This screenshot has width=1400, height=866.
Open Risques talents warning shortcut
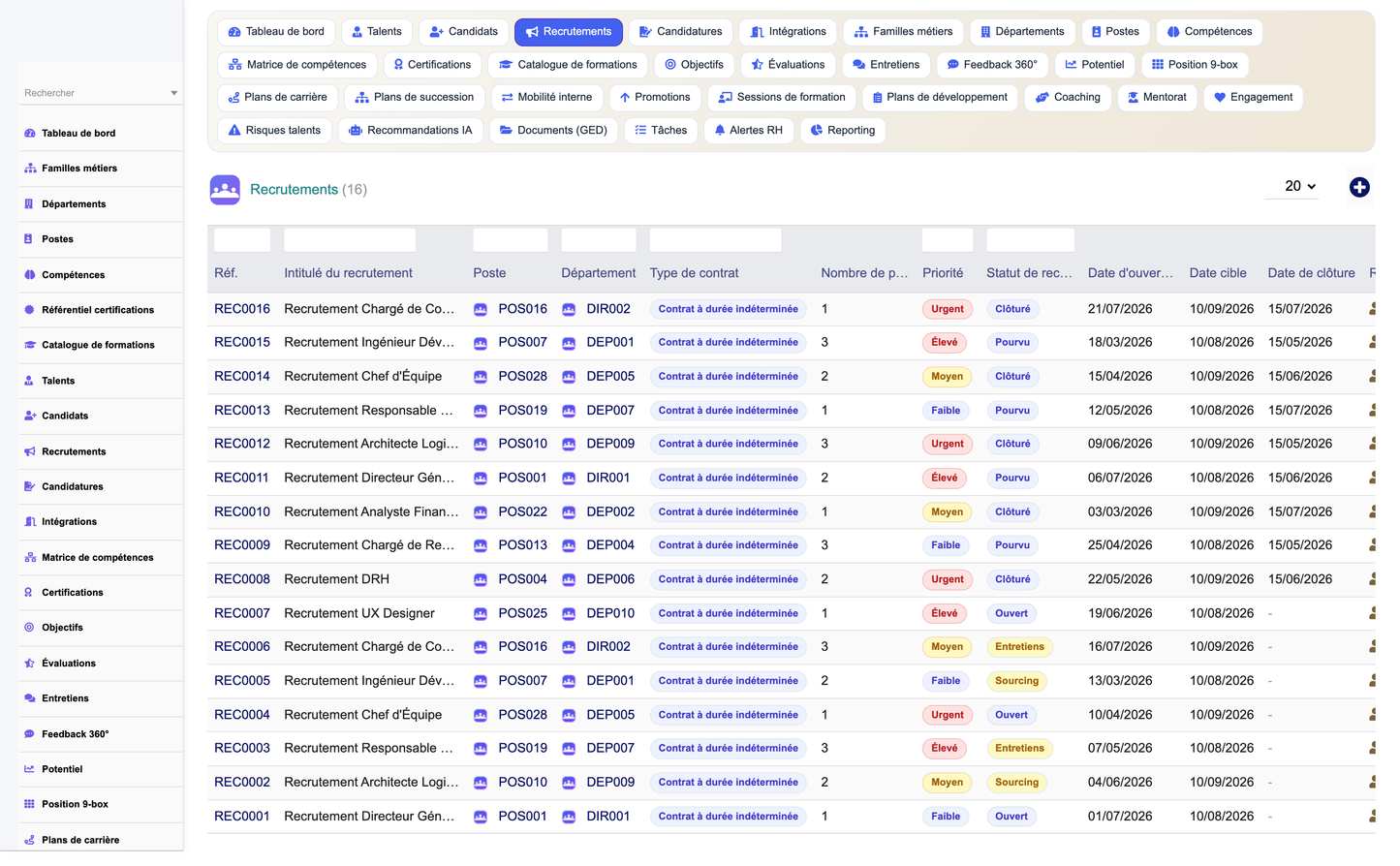[x=274, y=131]
